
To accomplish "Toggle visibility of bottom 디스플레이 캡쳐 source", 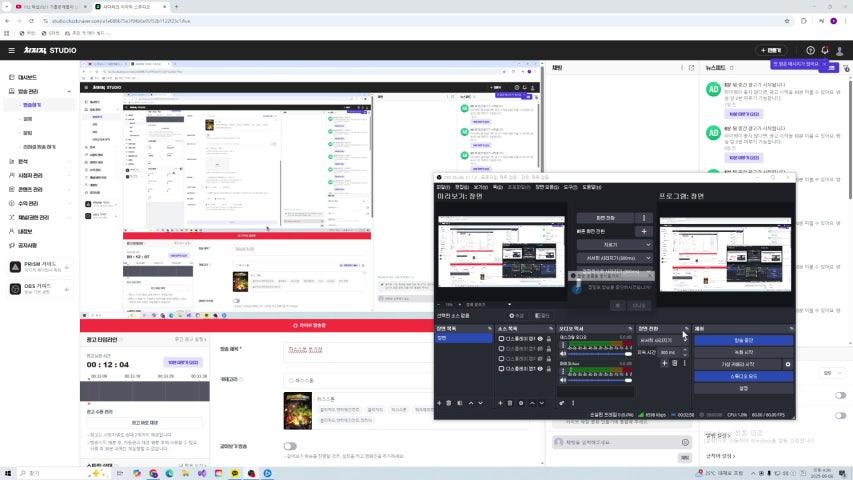I will click(540, 368).
